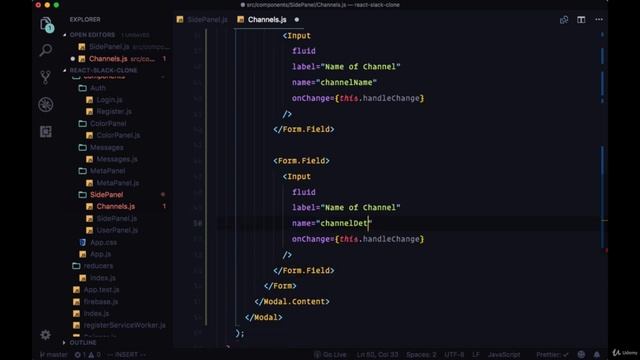640x360 pixels.
Task: Select Channels.js in Open Editors list
Action: click(108, 59)
